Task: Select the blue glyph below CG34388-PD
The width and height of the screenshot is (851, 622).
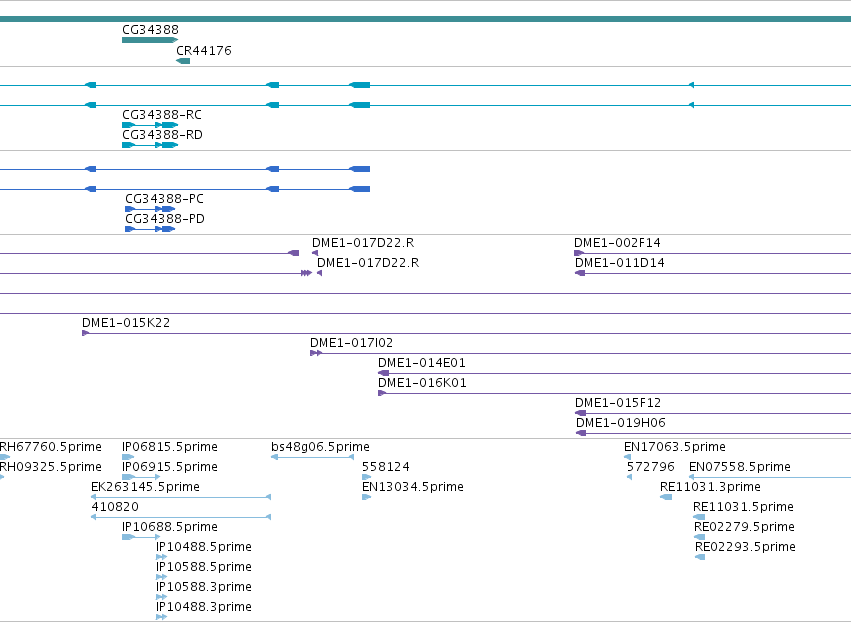Action: 150,229
